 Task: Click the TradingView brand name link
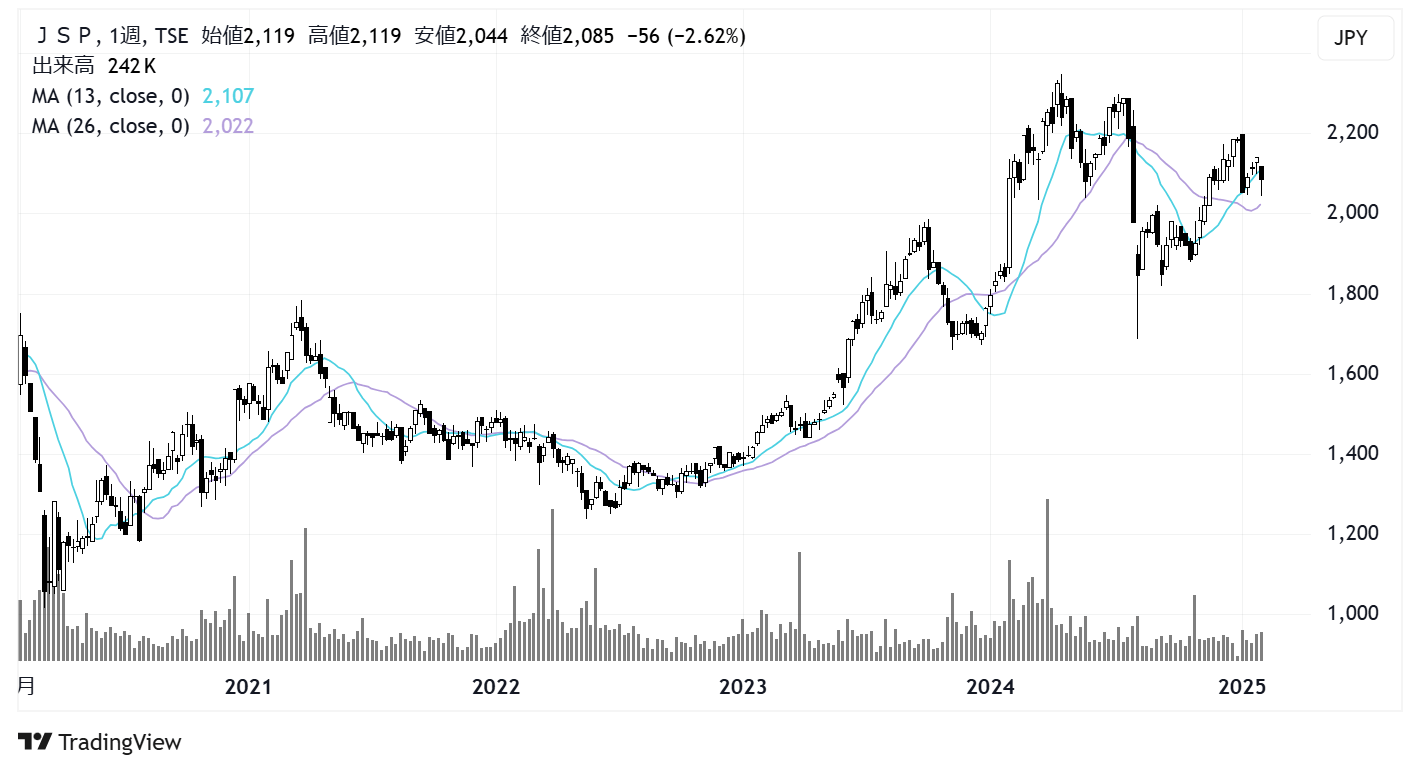(x=120, y=742)
